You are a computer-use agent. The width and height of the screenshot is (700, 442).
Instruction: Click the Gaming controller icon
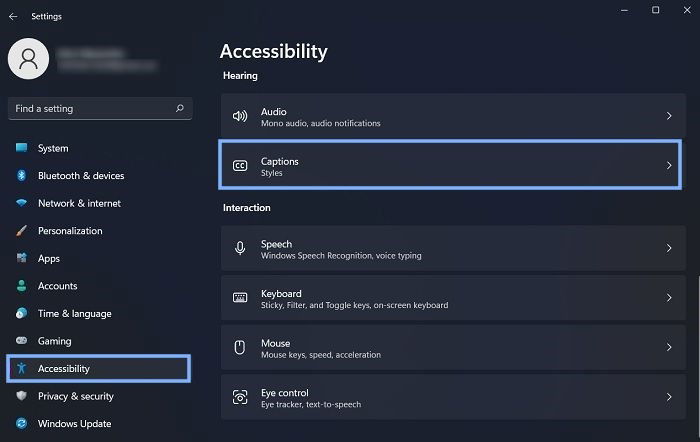tap(21, 341)
